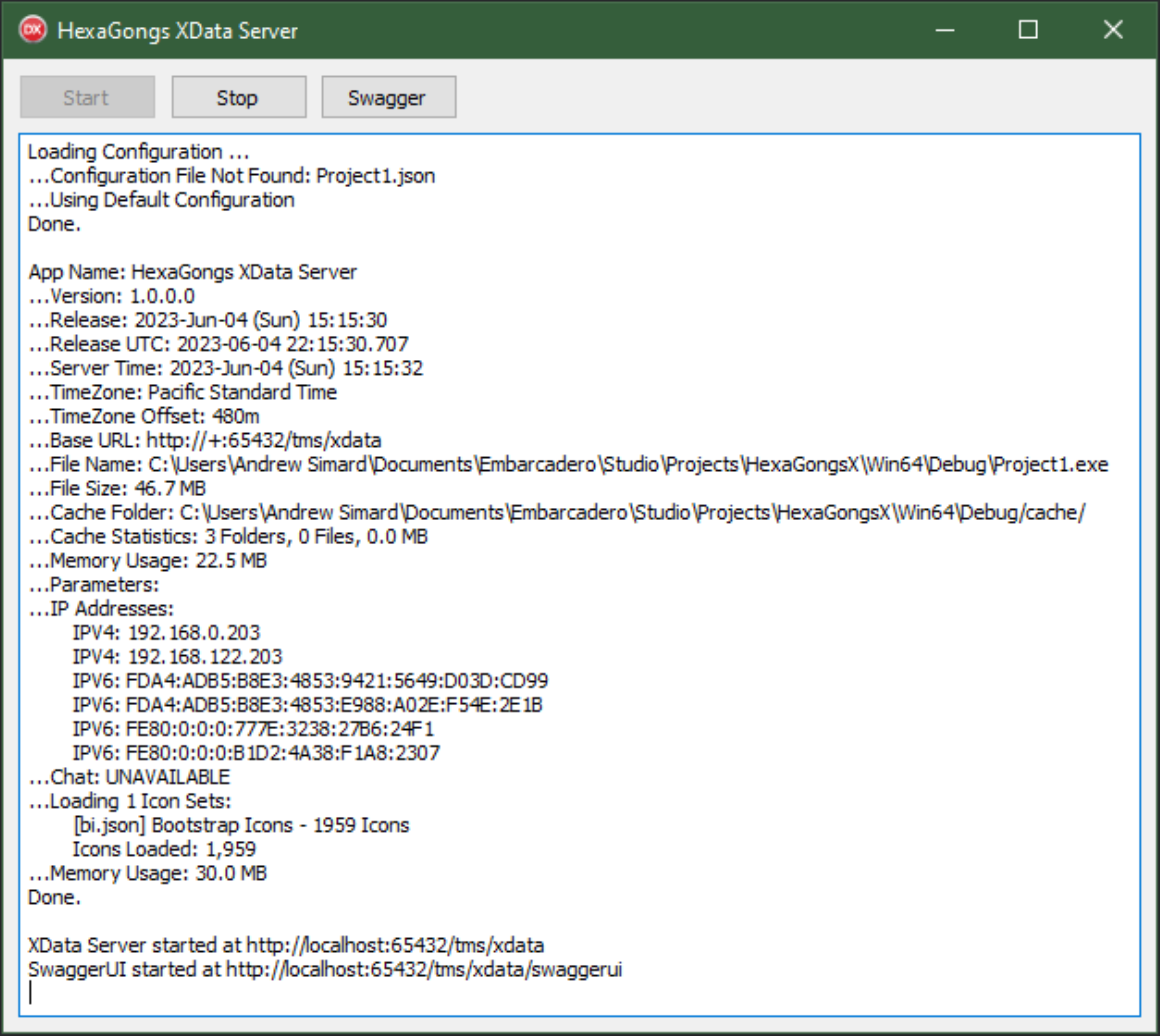This screenshot has height=1036, width=1160.
Task: Maximize the HexaGongs XData Server window
Action: click(1028, 30)
